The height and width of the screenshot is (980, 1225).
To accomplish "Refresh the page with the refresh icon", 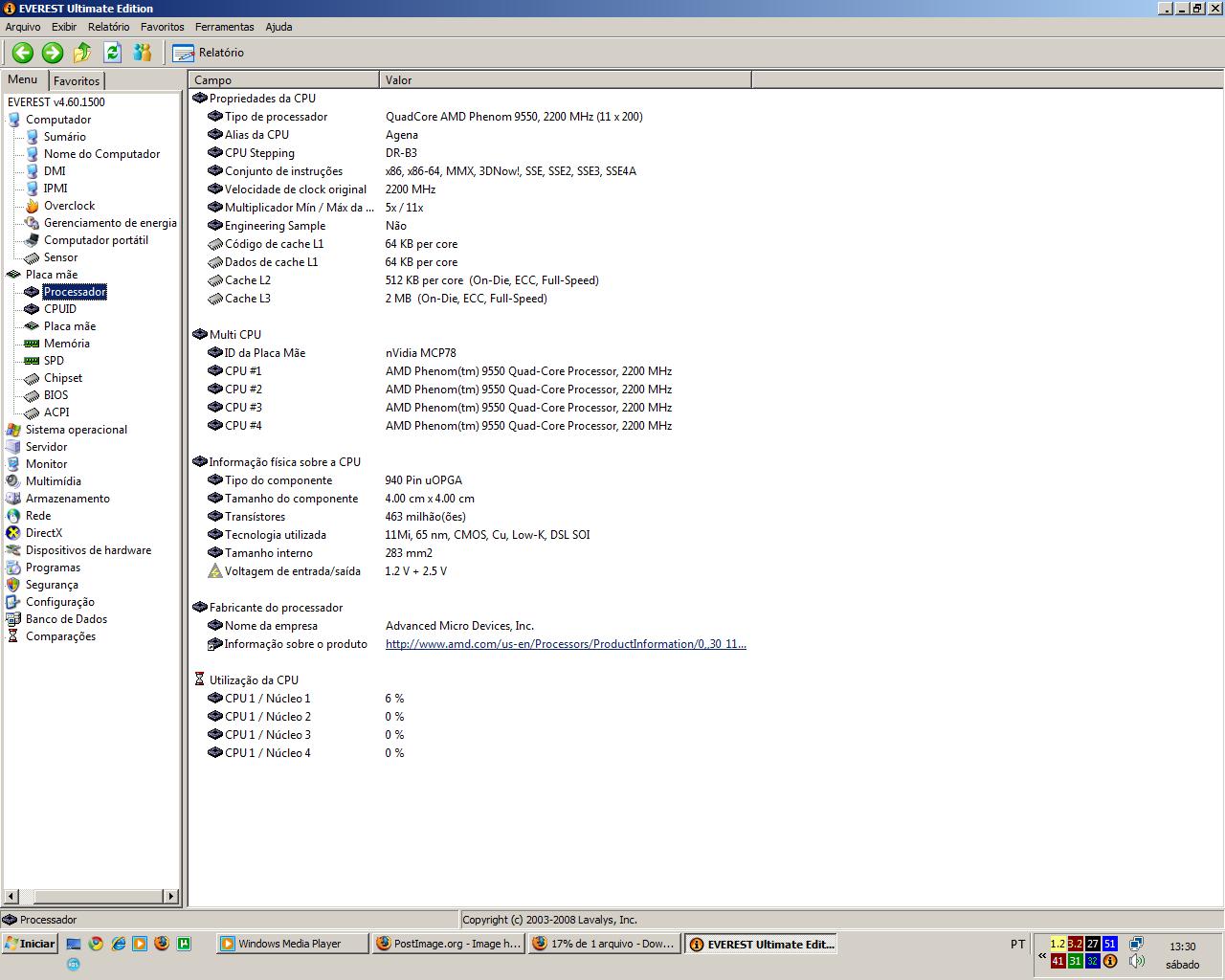I will point(112,53).
